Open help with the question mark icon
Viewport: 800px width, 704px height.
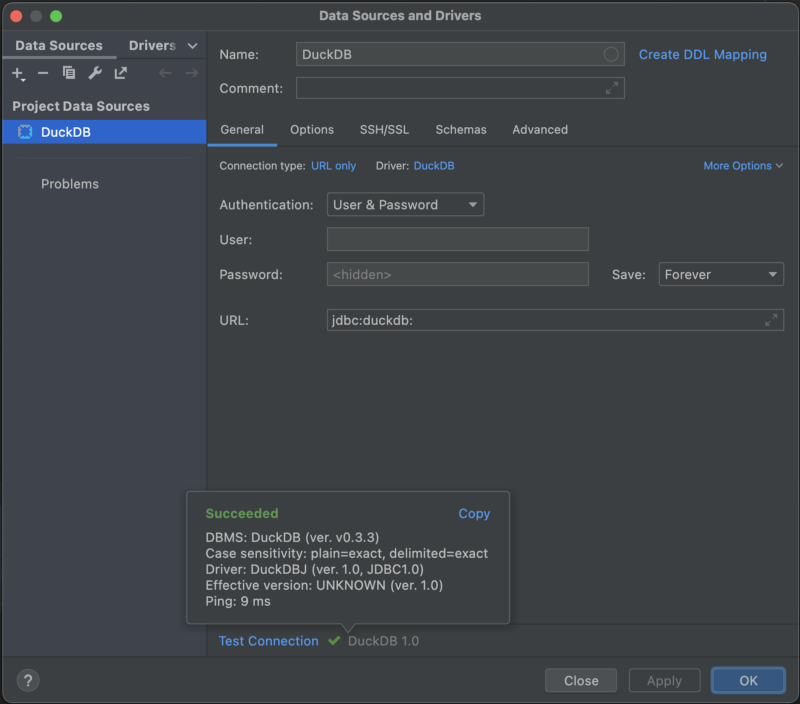pyautogui.click(x=28, y=680)
